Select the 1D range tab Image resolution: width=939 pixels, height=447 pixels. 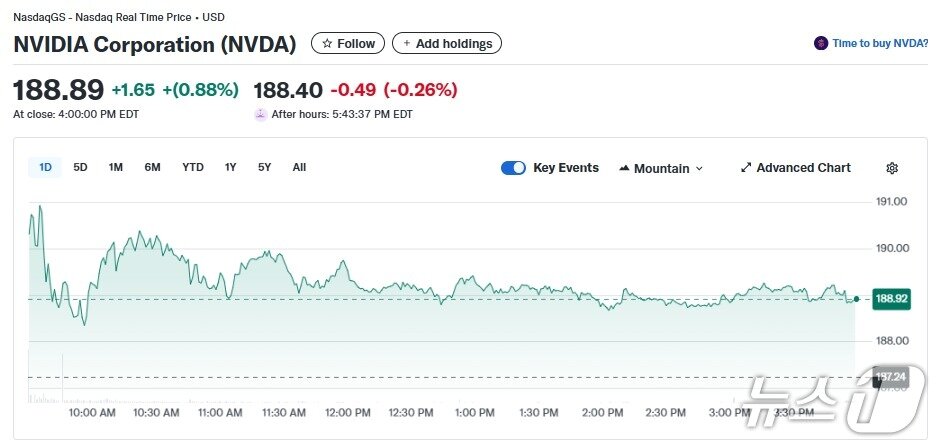[45, 168]
